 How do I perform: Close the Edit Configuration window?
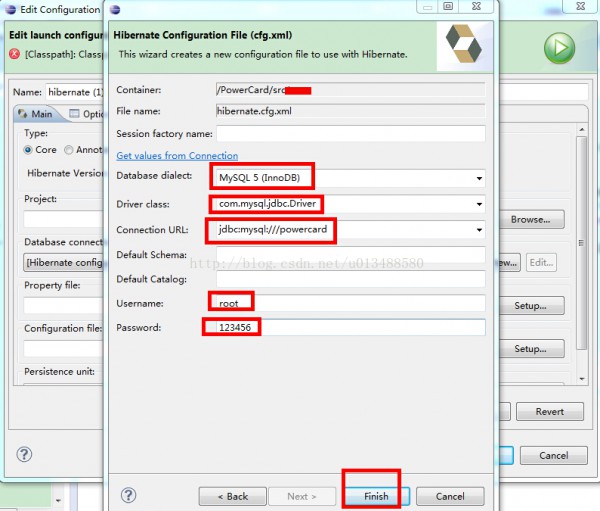click(580, 6)
